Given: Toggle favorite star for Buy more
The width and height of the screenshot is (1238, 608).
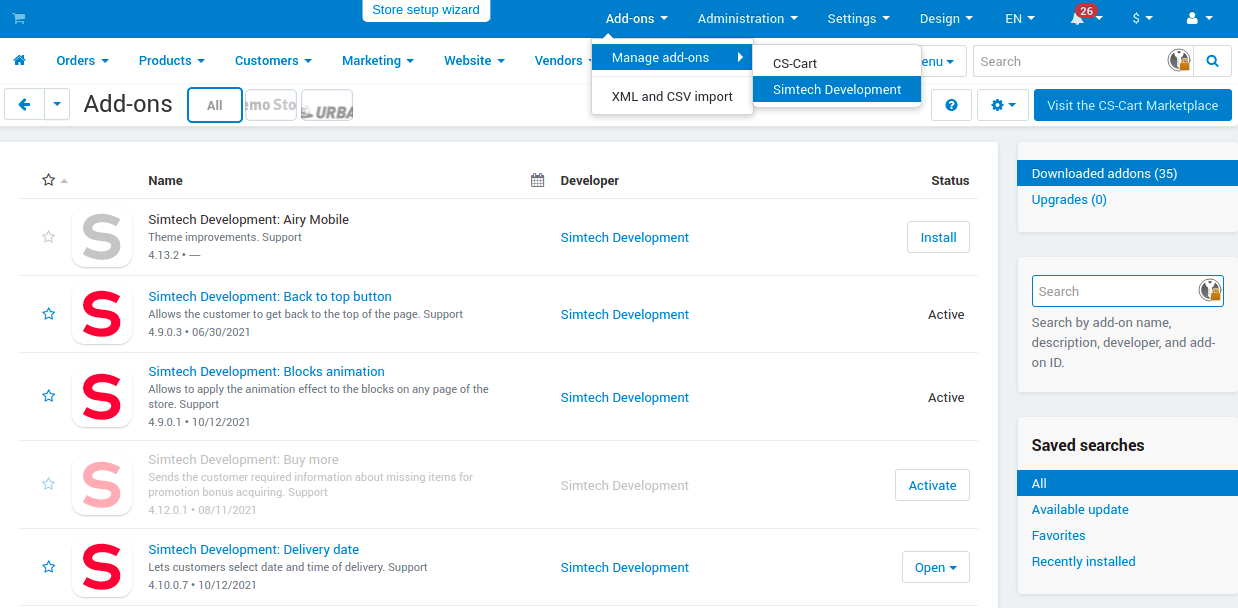Looking at the screenshot, I should point(48,484).
